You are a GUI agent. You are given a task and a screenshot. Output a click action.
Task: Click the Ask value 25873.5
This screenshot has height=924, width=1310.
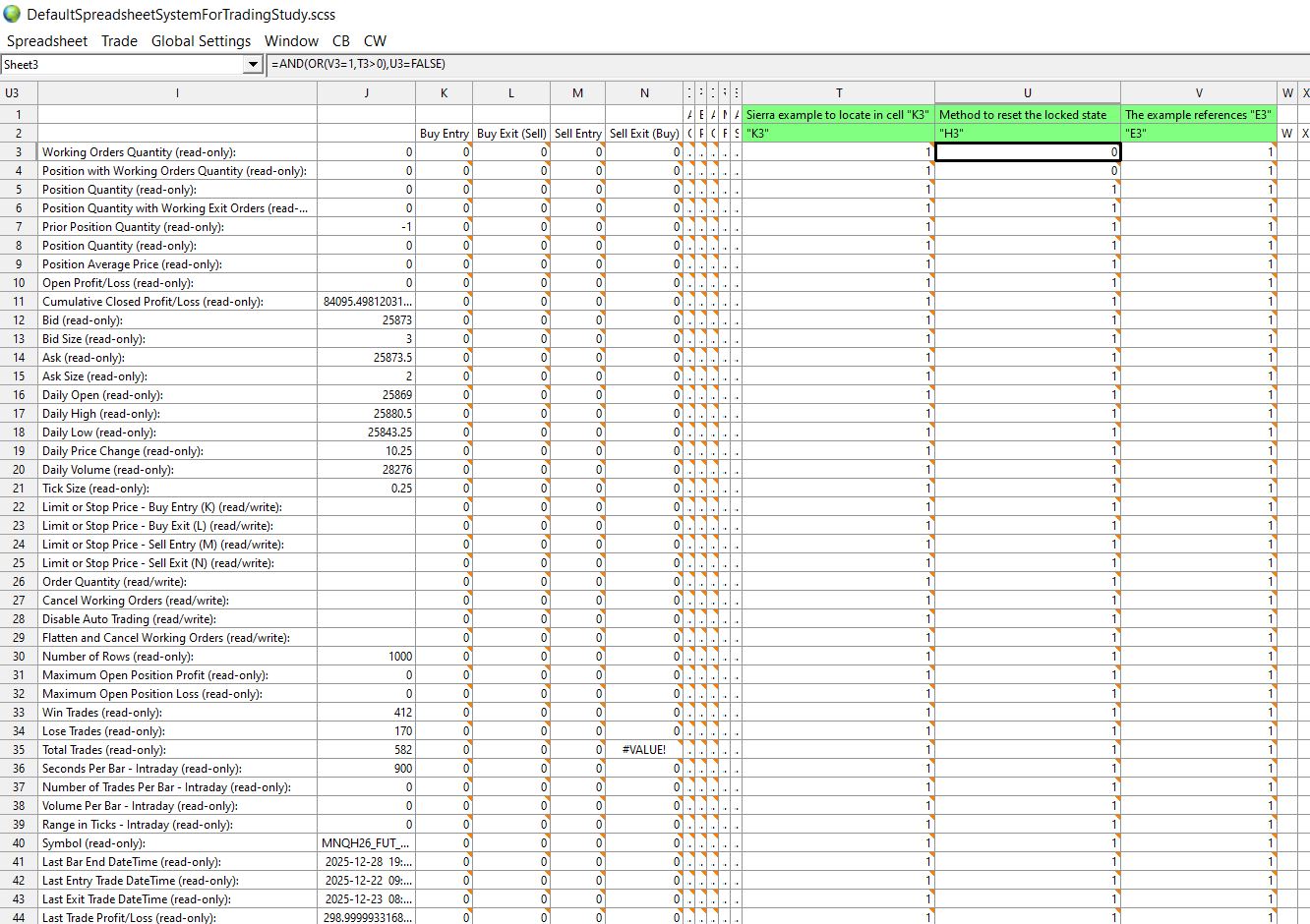click(x=367, y=358)
